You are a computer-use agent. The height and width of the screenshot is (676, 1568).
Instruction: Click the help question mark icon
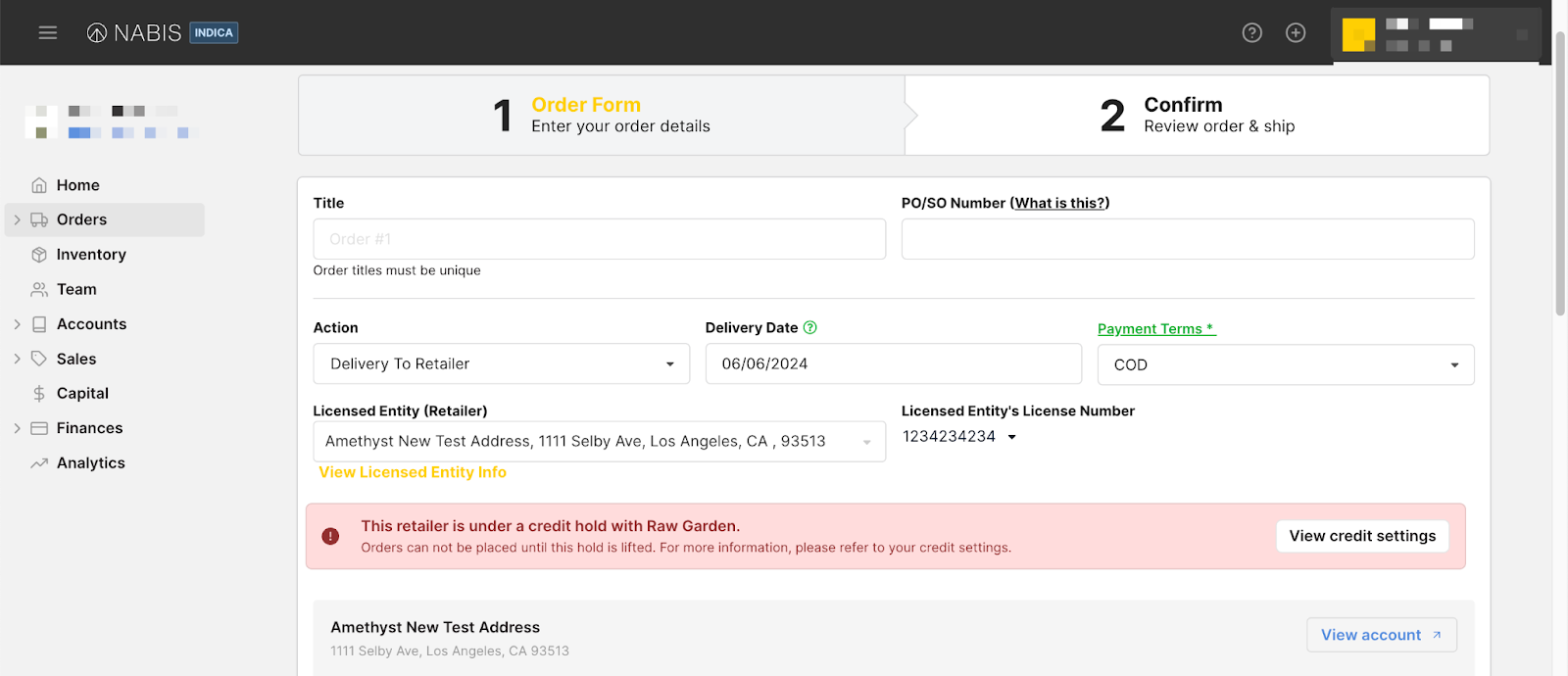click(1251, 32)
